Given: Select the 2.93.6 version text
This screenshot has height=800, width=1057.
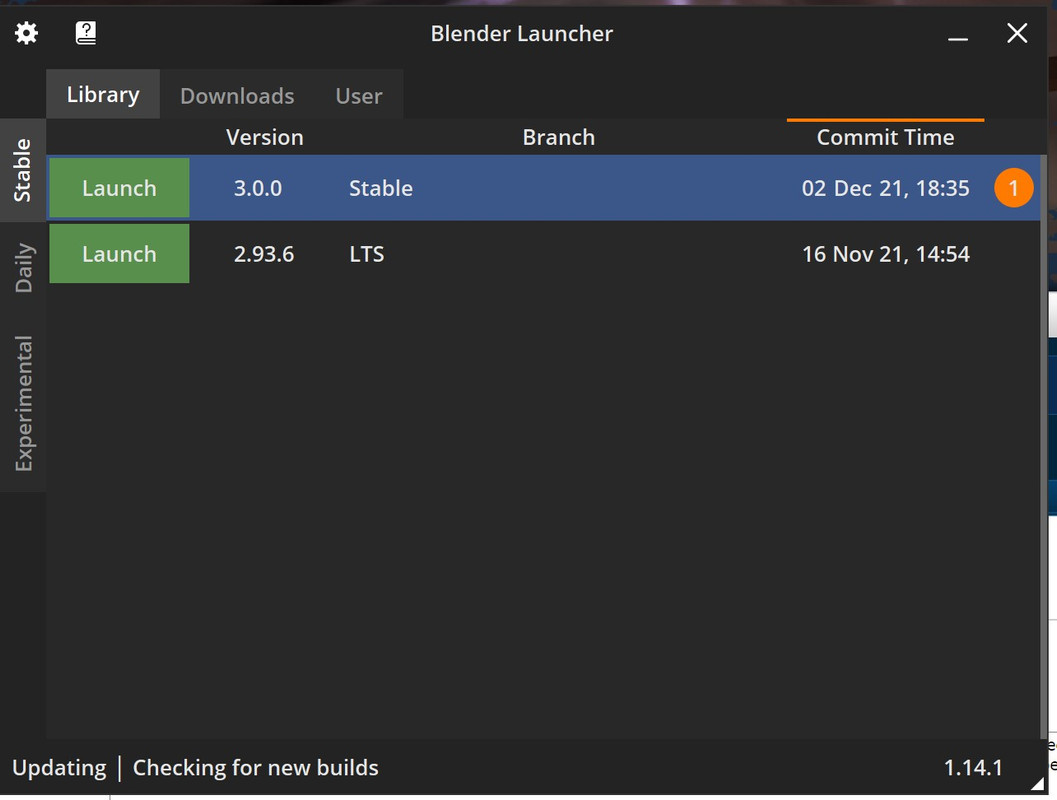Looking at the screenshot, I should tap(264, 254).
